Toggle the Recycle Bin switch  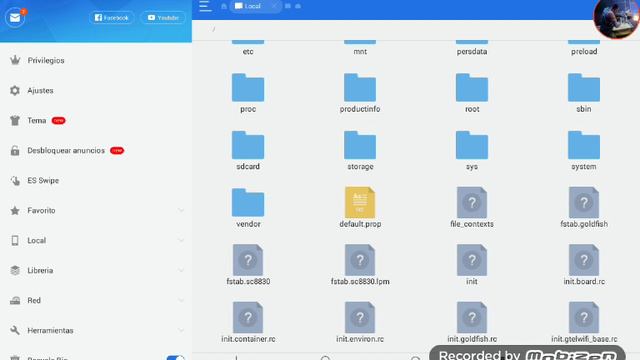pos(176,358)
